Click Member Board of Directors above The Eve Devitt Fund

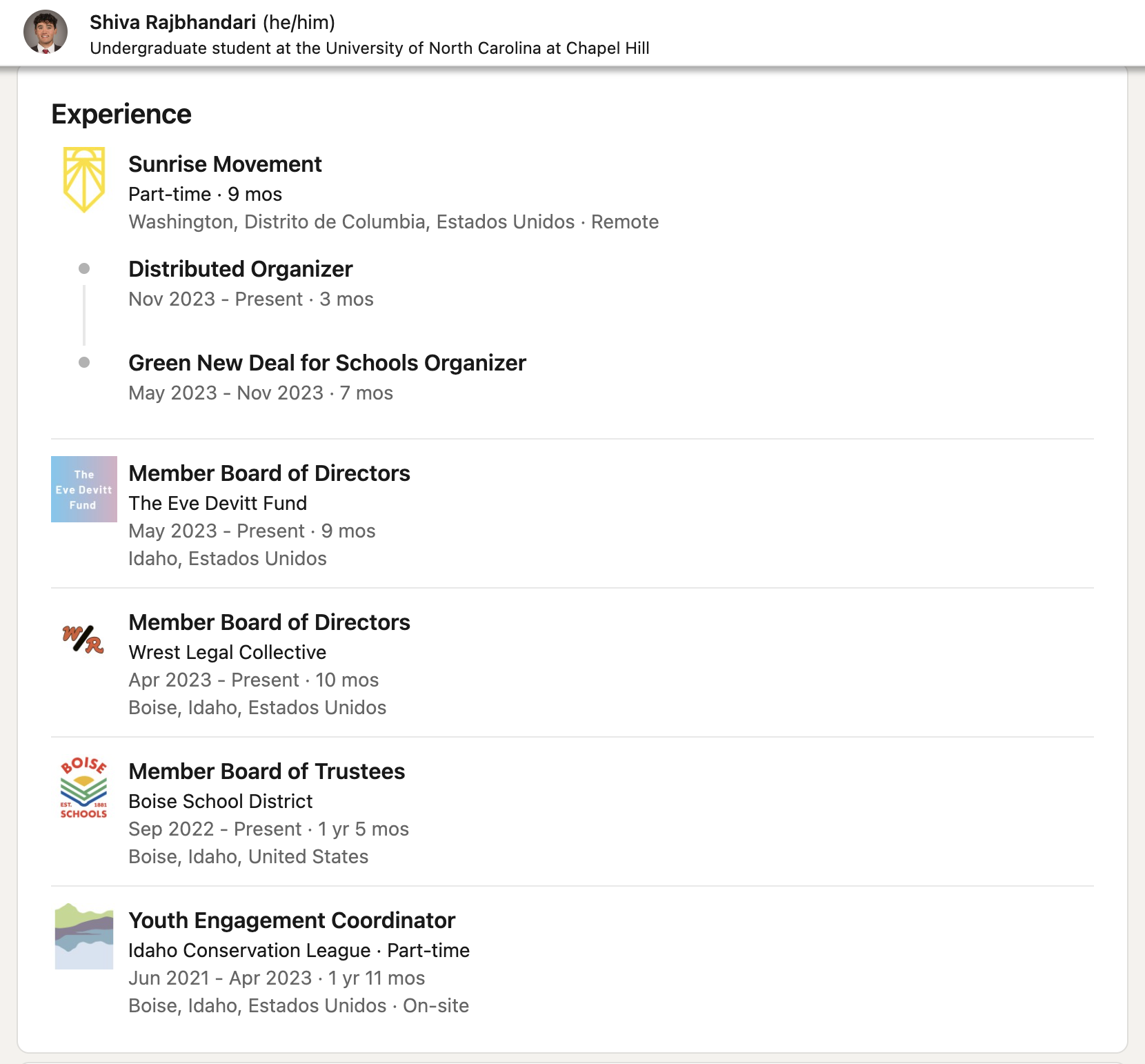[x=269, y=473]
